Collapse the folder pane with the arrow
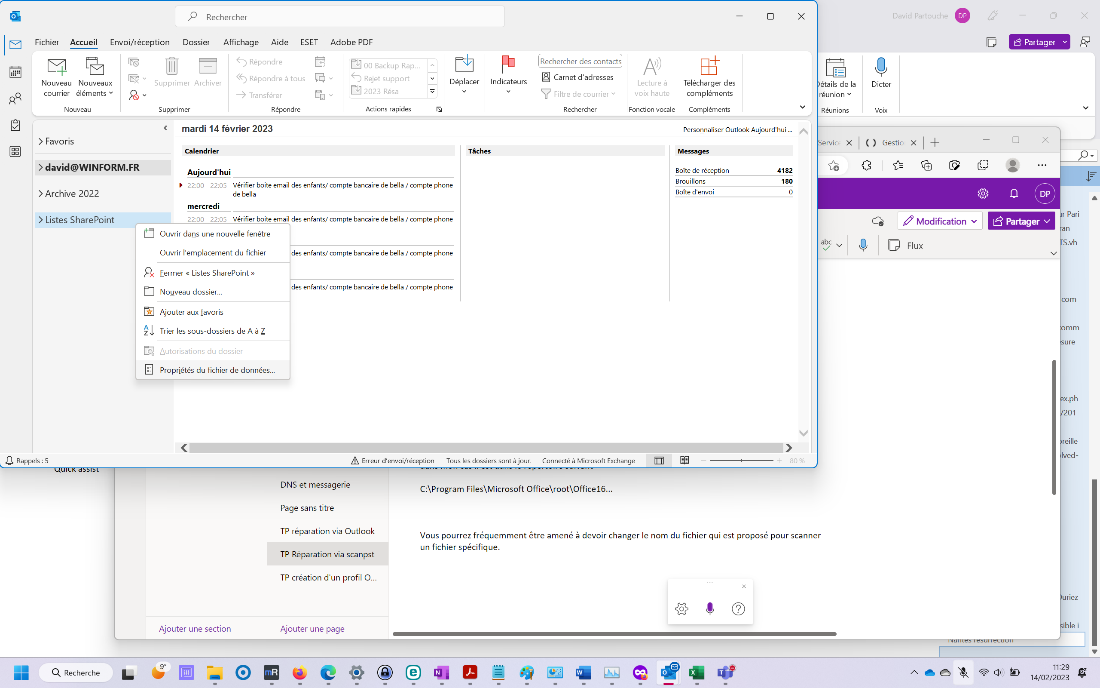 [x=166, y=128]
